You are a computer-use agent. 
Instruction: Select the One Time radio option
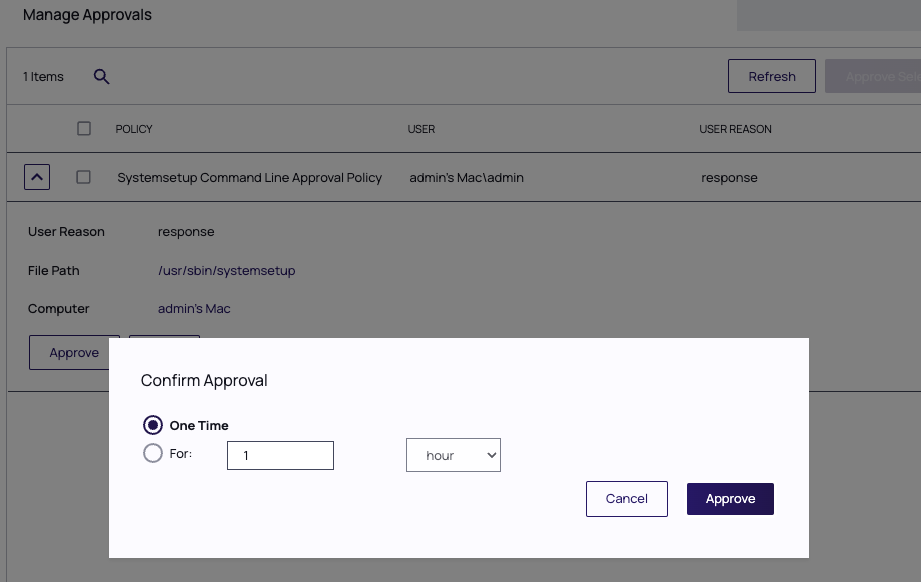coord(153,425)
